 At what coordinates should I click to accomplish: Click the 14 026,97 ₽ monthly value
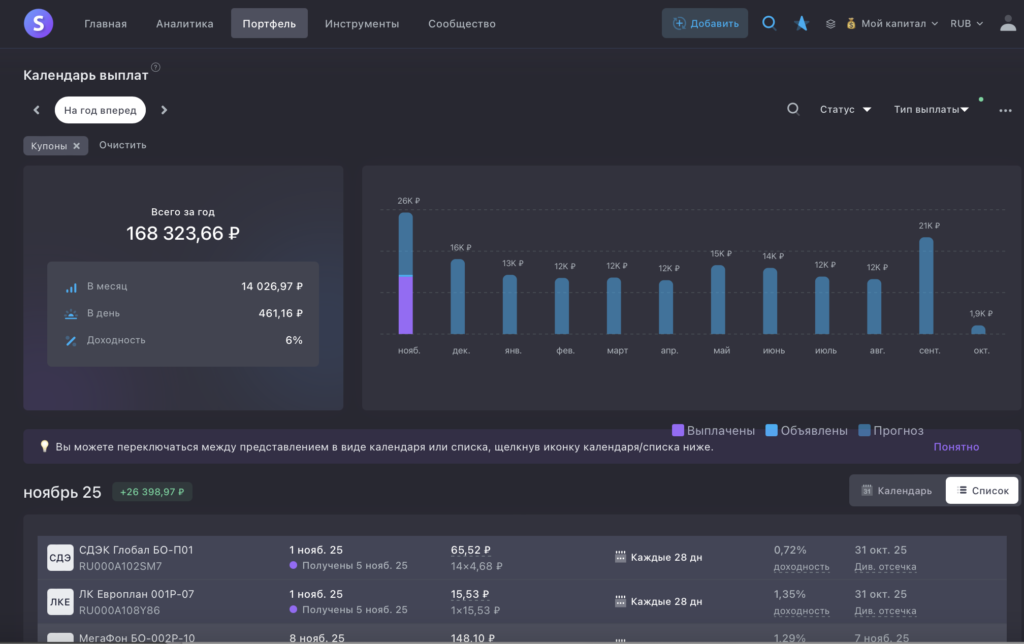[272, 286]
